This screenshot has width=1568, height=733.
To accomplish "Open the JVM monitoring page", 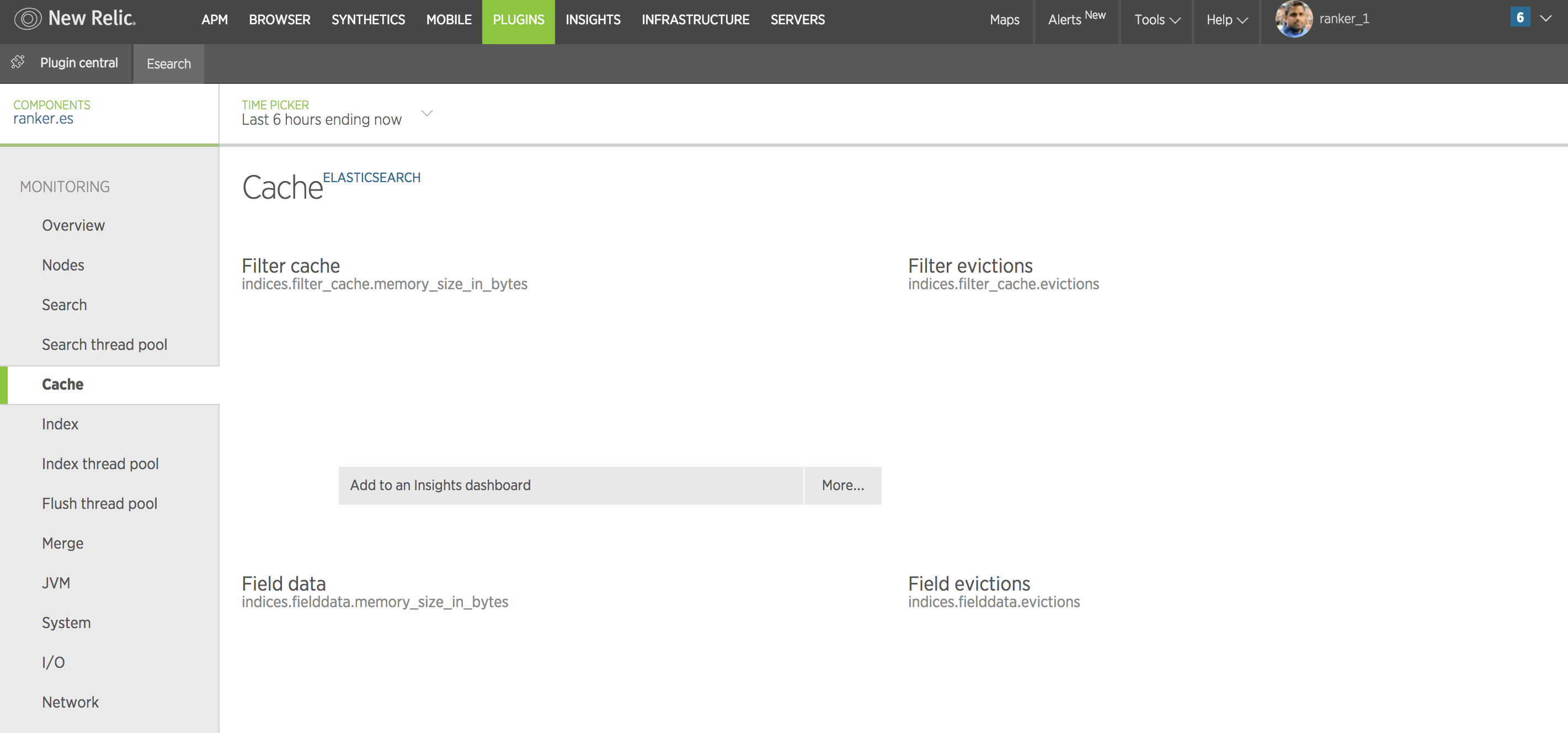I will [x=56, y=583].
